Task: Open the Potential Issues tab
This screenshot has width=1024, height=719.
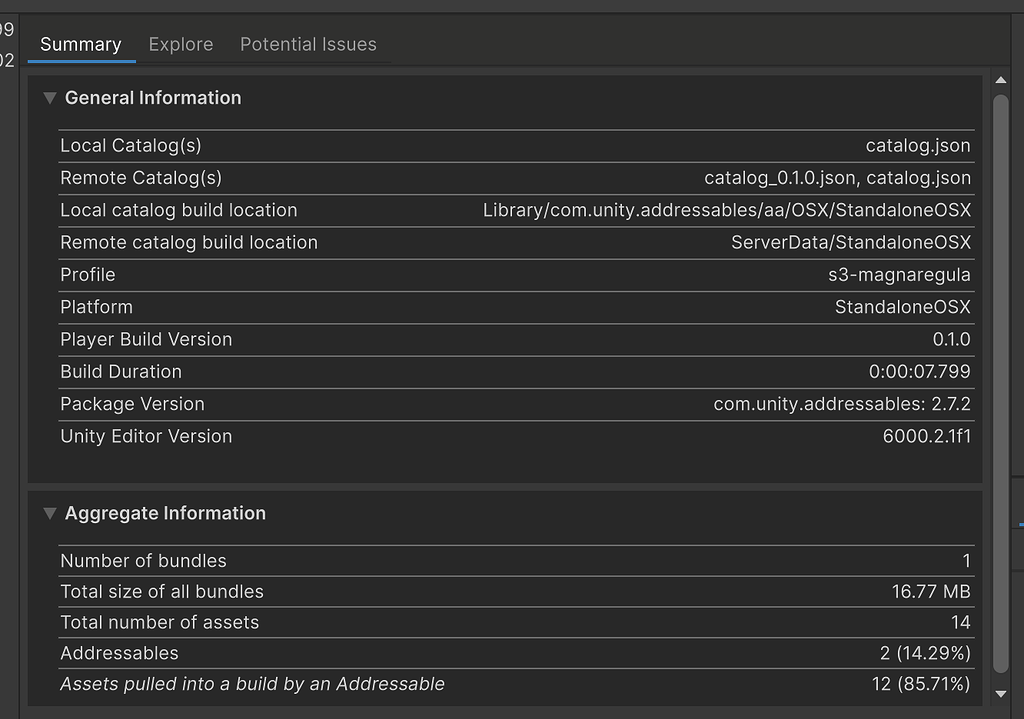Action: (307, 44)
